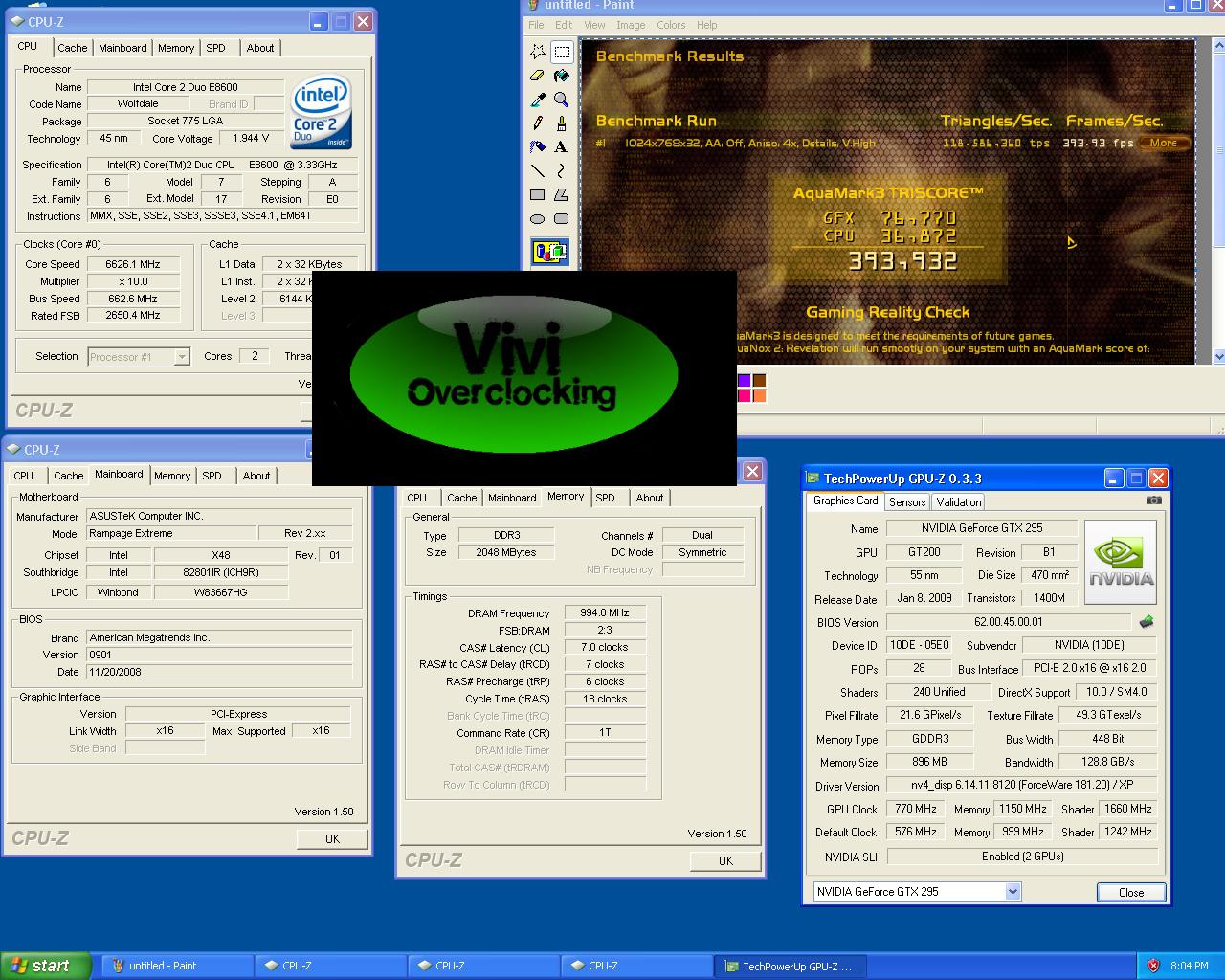Select the Graphics Card tab in GPU-Z
The height and width of the screenshot is (980, 1225).
tap(845, 501)
